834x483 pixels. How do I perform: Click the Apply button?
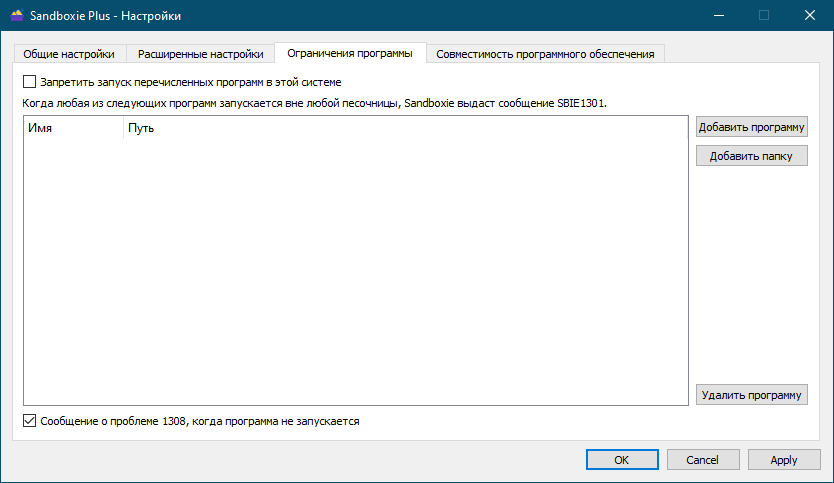784,460
